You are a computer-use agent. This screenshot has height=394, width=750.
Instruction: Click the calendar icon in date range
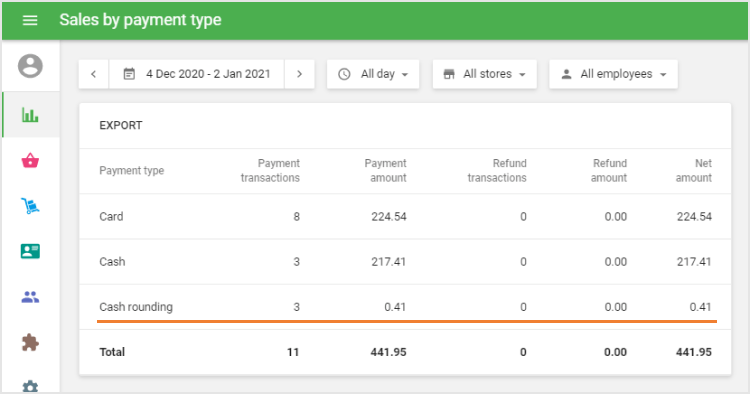coord(129,74)
